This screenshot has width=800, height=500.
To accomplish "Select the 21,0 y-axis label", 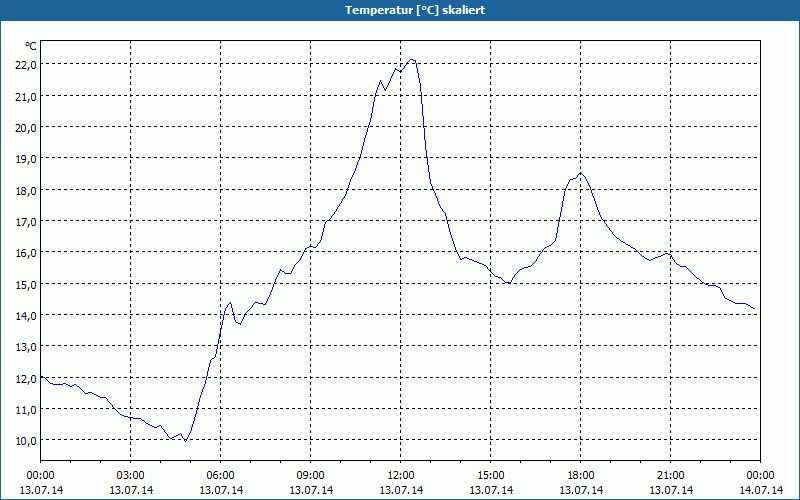I will pos(27,96).
